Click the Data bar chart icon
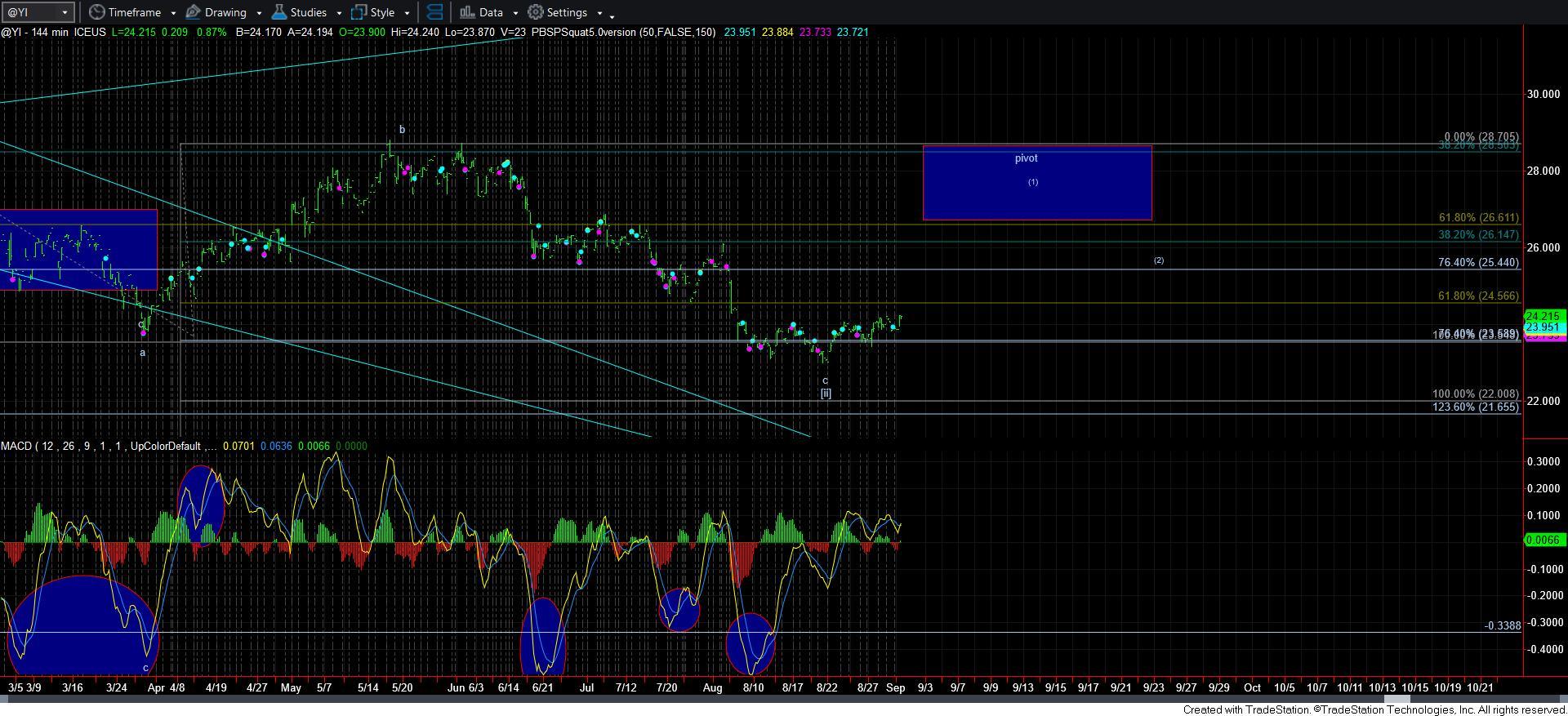Viewport: 1568px width, 716px height. pyautogui.click(x=467, y=12)
